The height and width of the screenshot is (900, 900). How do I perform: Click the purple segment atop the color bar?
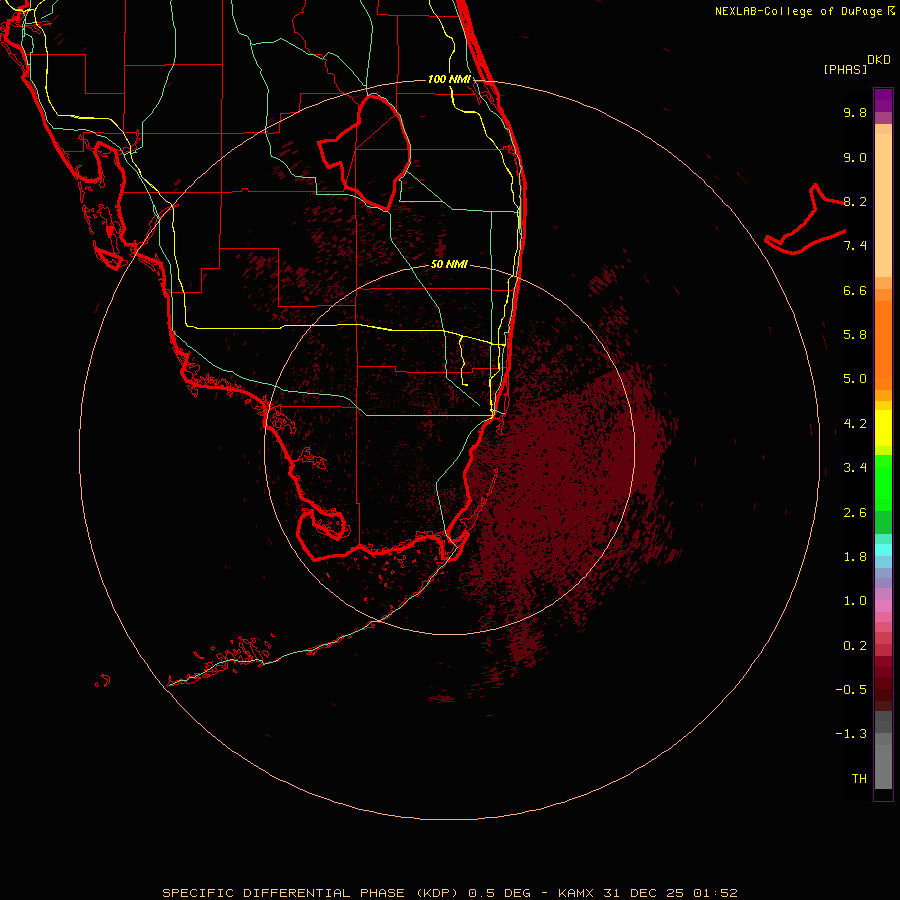click(x=883, y=100)
